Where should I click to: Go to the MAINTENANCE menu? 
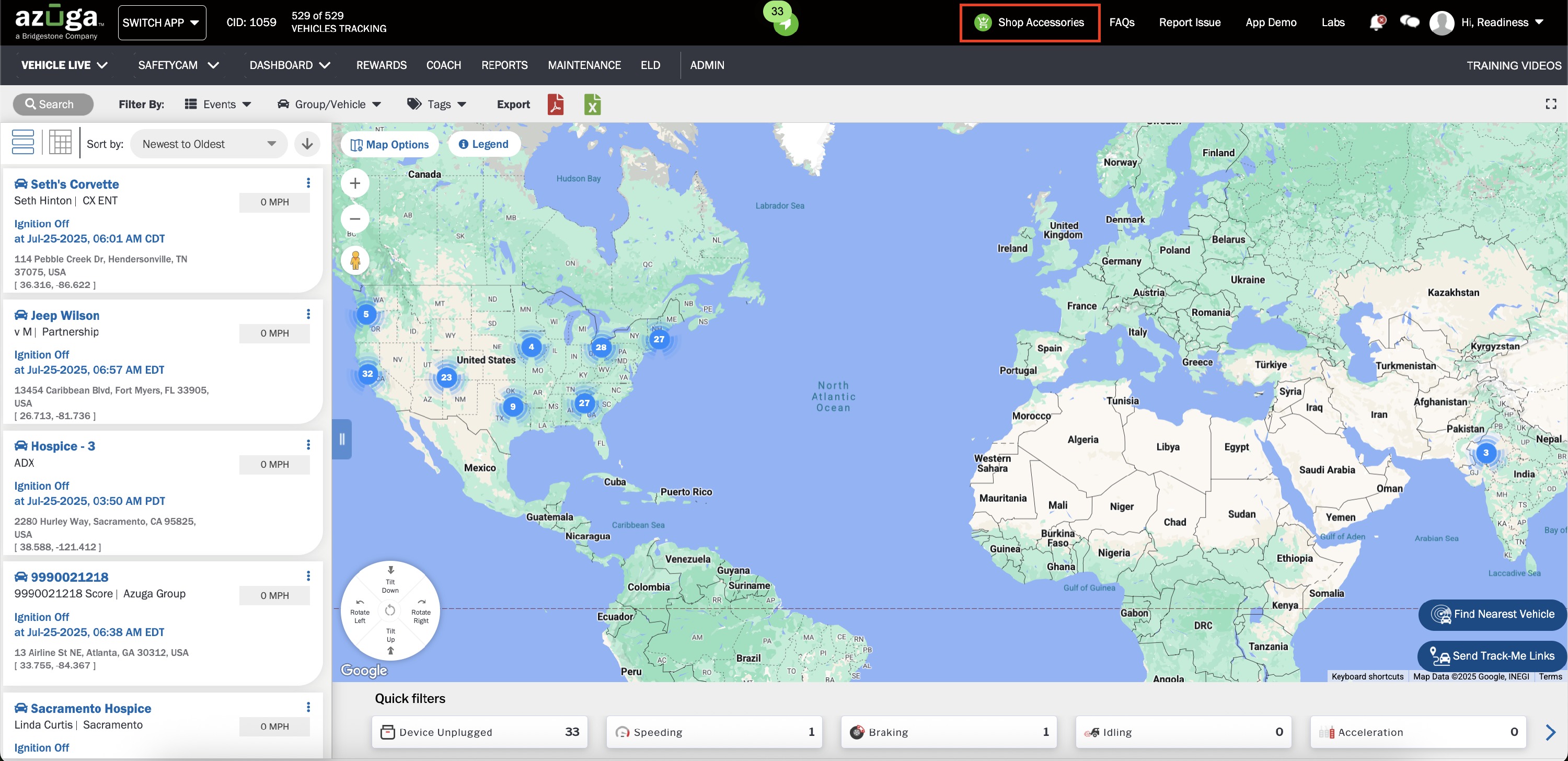pyautogui.click(x=584, y=65)
